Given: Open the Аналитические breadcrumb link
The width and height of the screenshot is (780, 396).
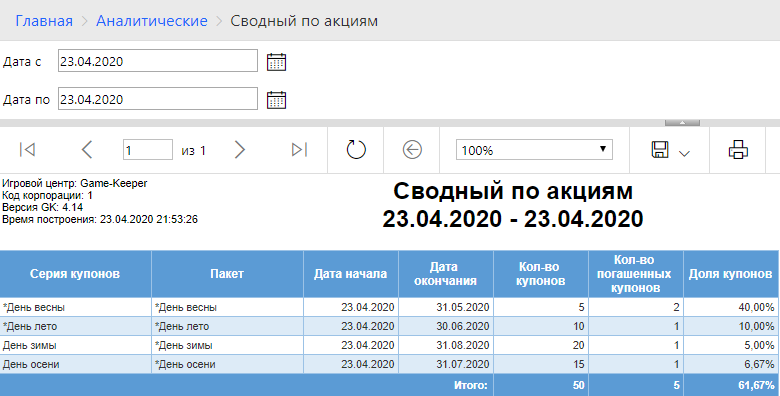Looking at the screenshot, I should [x=152, y=21].
